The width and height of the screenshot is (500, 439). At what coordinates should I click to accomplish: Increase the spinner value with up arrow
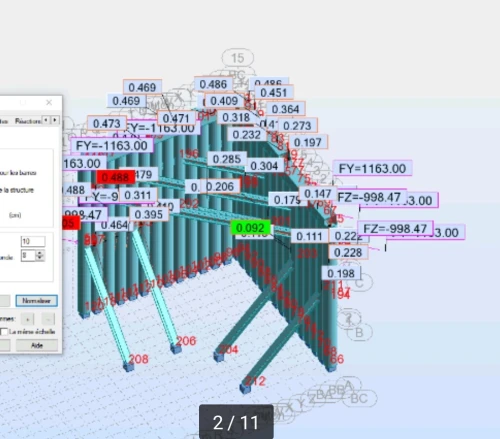[x=40, y=253]
